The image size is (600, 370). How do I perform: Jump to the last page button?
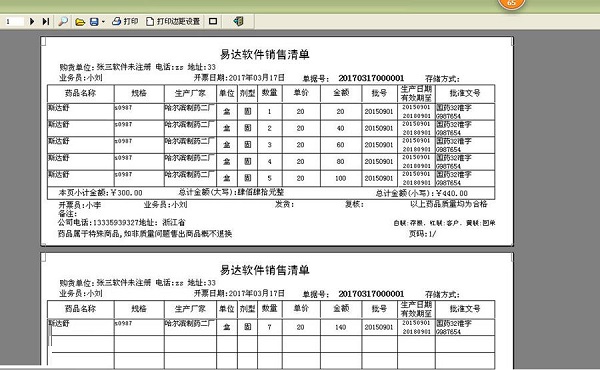click(46, 21)
